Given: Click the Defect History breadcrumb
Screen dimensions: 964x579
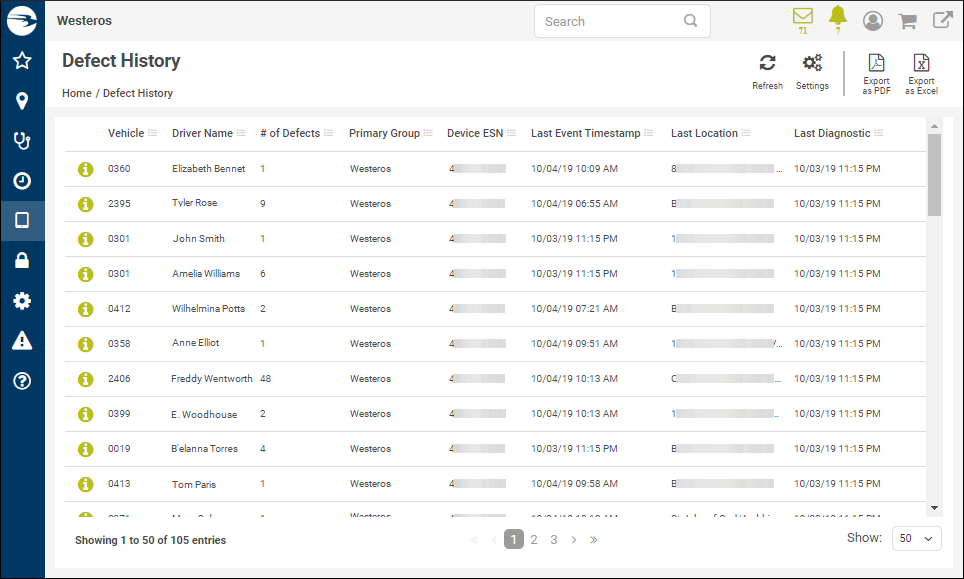Looking at the screenshot, I should click(x=138, y=93).
